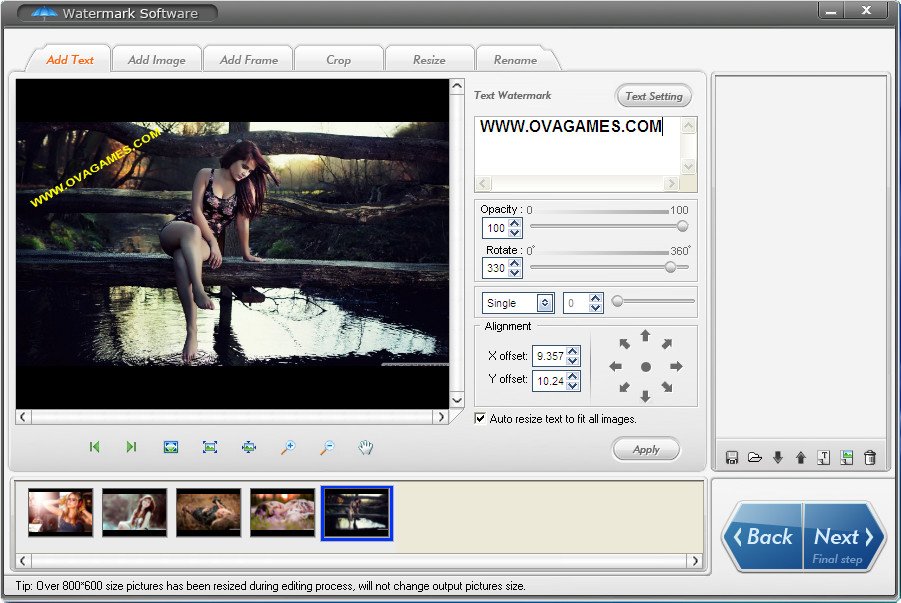Click the preview's horizontal scrollbar left arrow
The height and width of the screenshot is (603, 901).
tap(23, 417)
